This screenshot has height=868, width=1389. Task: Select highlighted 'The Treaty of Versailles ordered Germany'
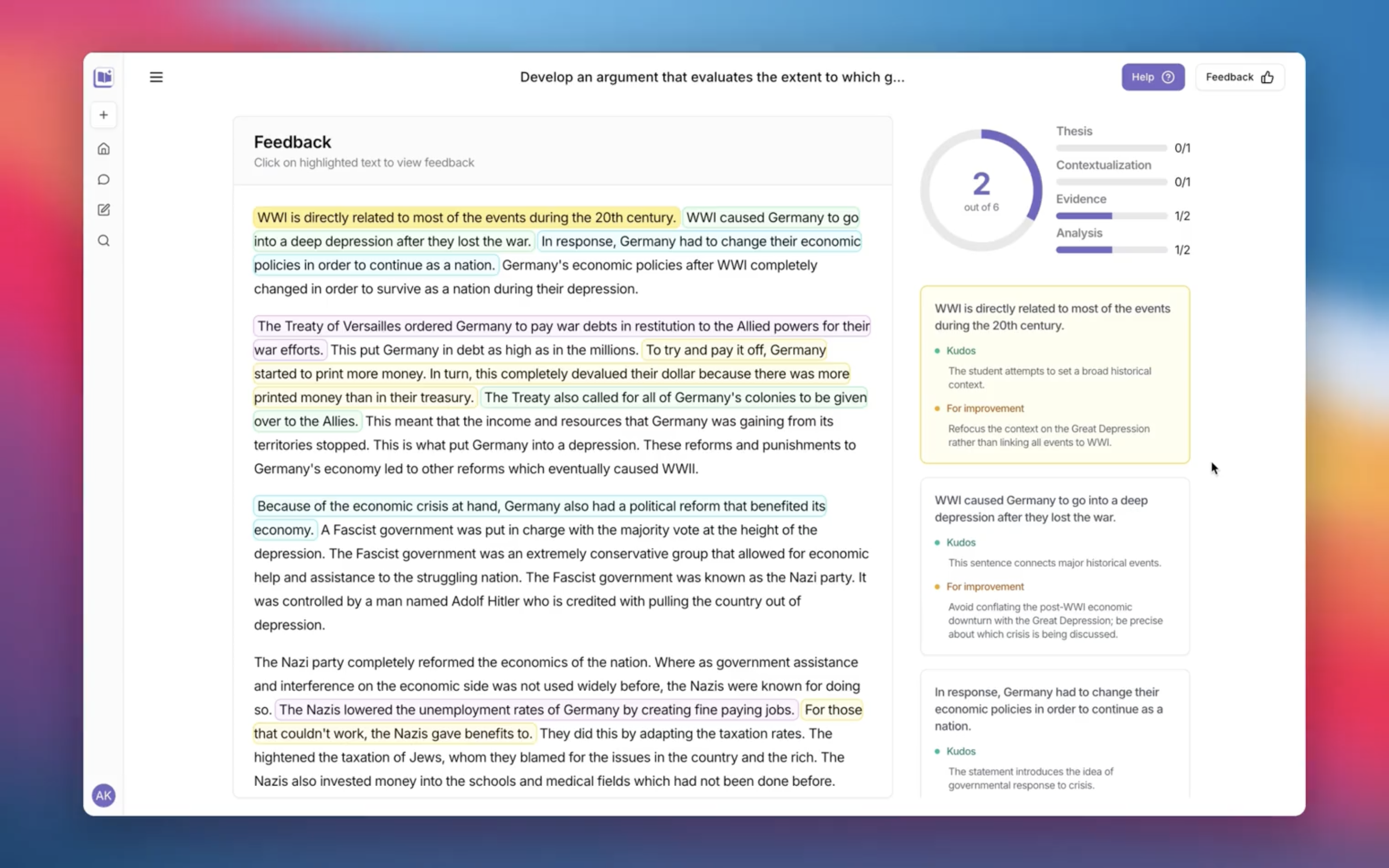pyautogui.click(x=562, y=326)
